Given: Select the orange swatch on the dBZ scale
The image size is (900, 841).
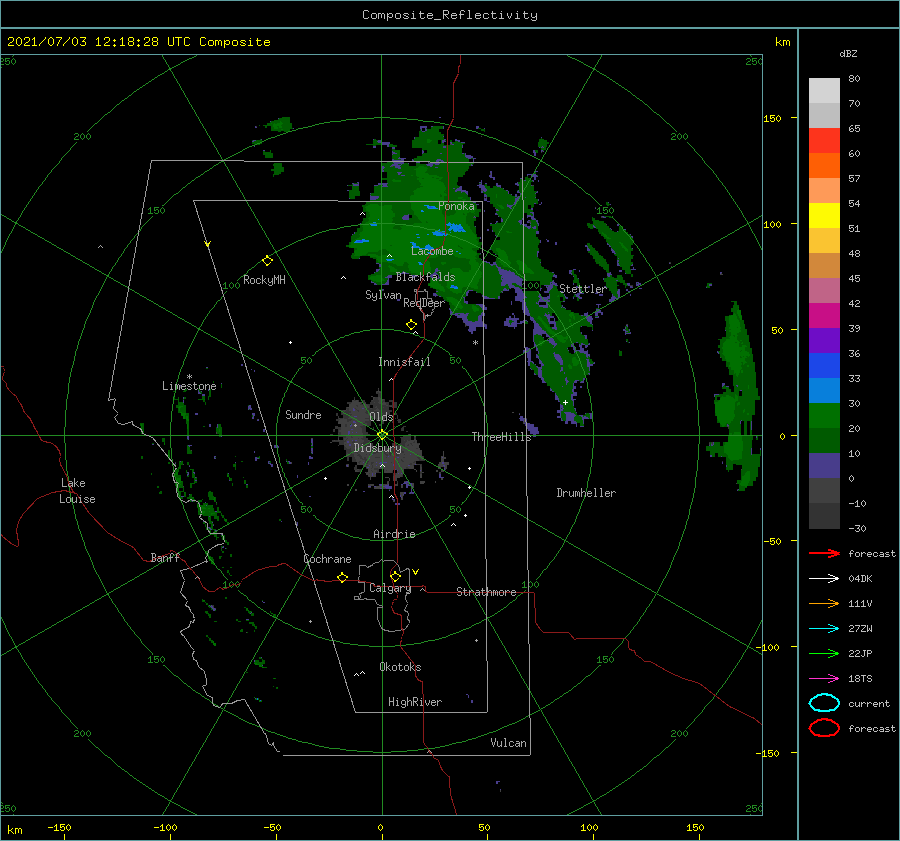Looking at the screenshot, I should [x=824, y=166].
